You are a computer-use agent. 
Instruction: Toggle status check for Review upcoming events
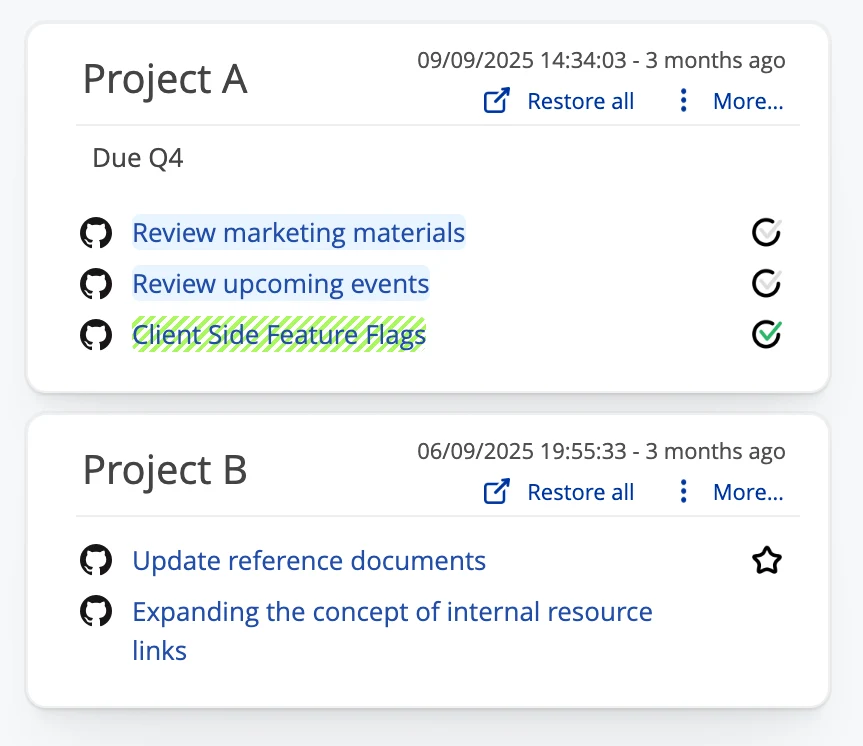pos(766,284)
